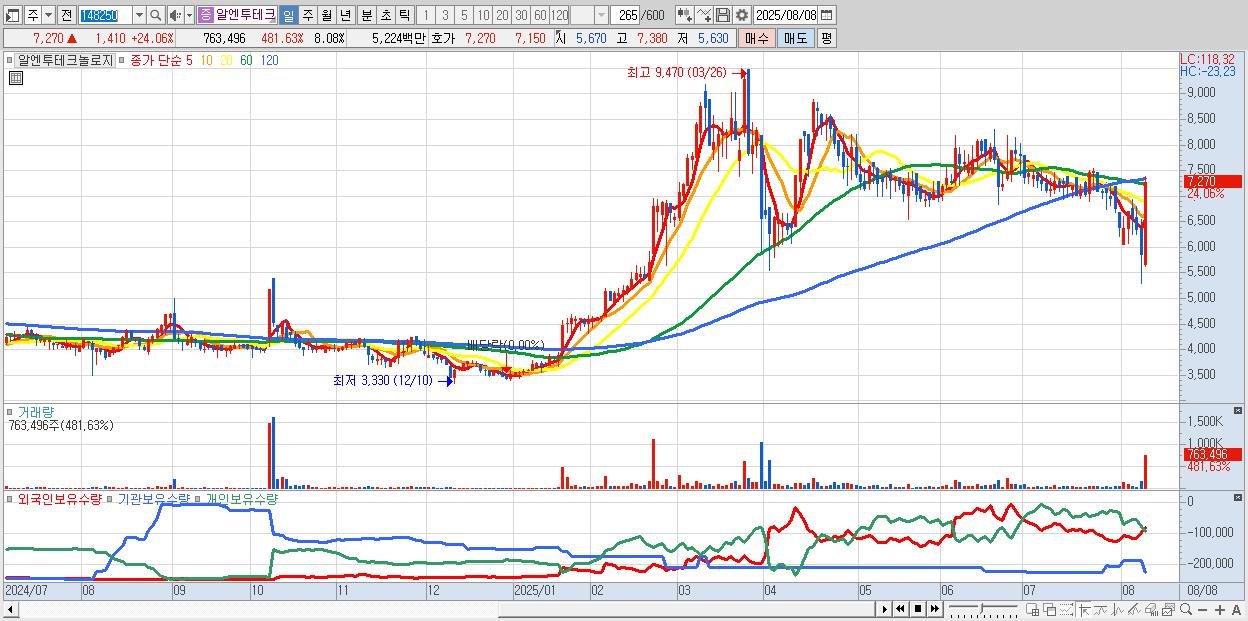Image resolution: width=1248 pixels, height=621 pixels.
Task: Select the 5 interval tab
Action: (464, 15)
